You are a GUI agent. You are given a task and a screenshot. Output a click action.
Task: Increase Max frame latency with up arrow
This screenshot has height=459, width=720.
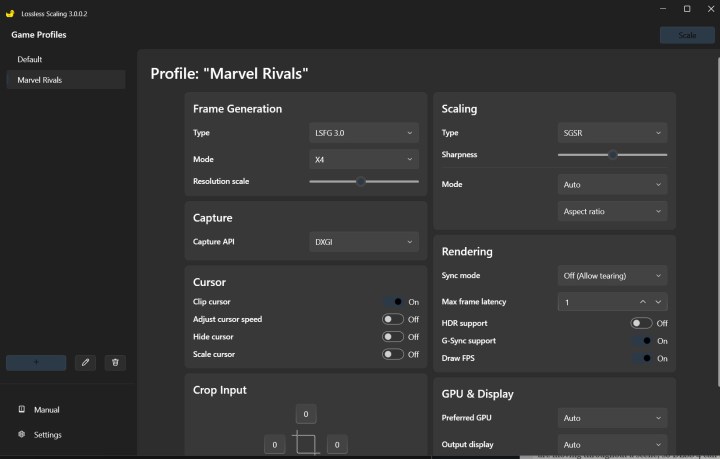pyautogui.click(x=642, y=302)
